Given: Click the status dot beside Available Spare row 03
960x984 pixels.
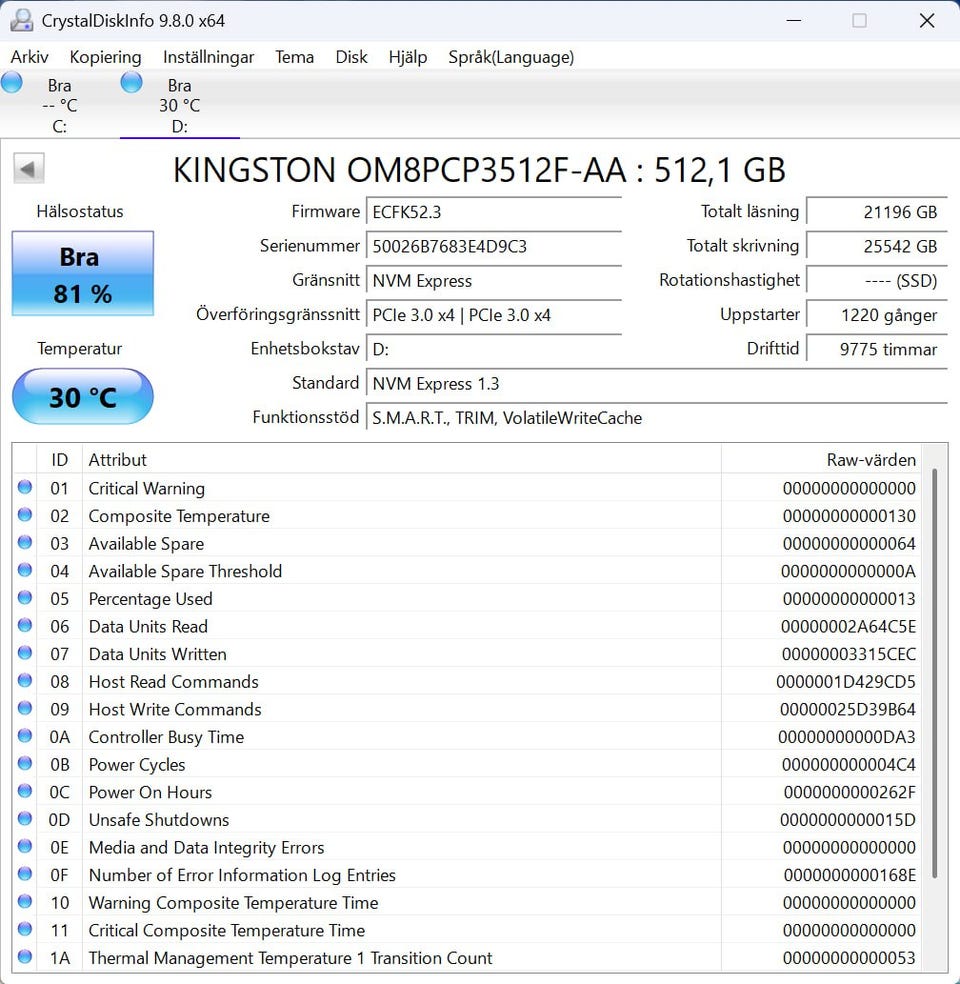Looking at the screenshot, I should click(x=25, y=542).
